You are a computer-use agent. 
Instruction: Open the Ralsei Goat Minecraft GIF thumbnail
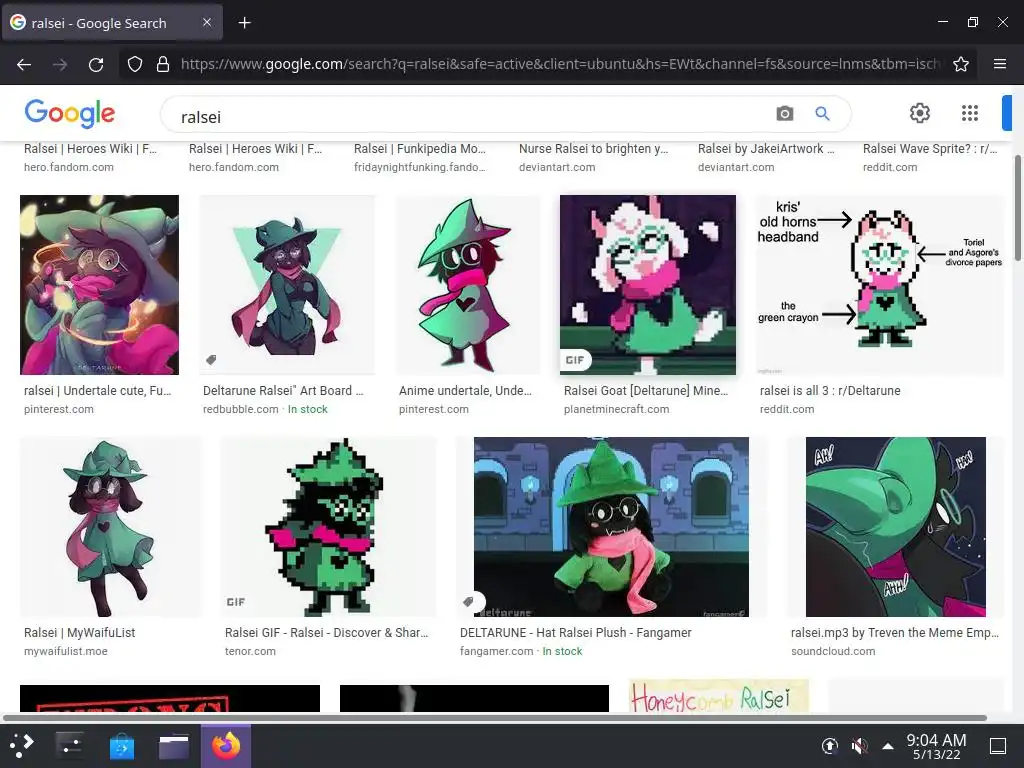click(648, 285)
